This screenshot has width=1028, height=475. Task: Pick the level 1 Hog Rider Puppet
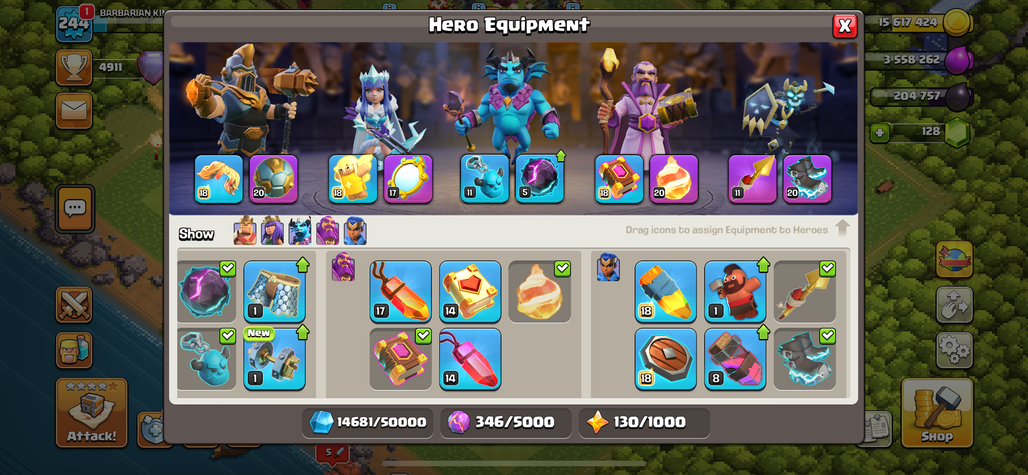tap(735, 292)
